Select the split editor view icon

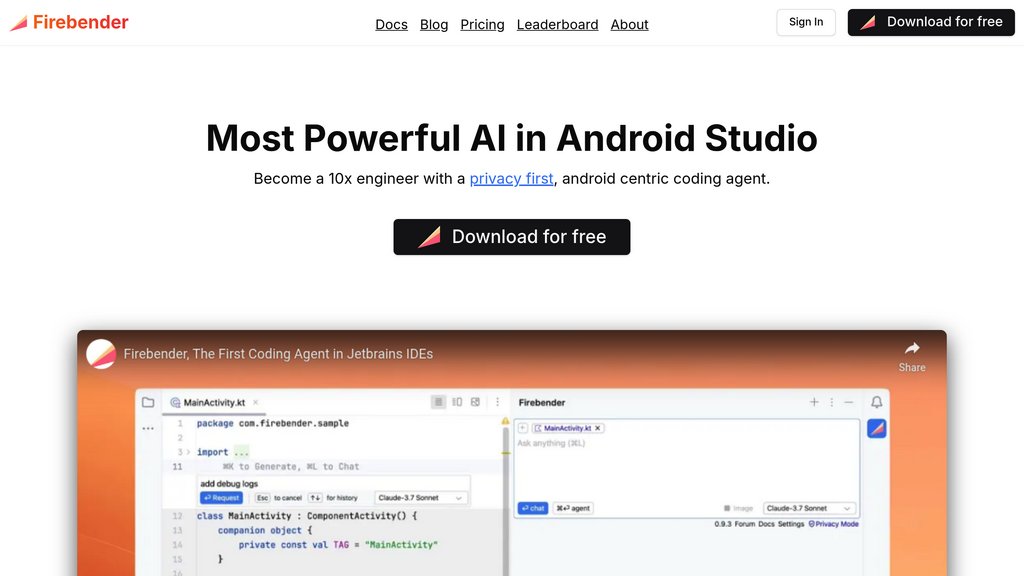coord(457,402)
